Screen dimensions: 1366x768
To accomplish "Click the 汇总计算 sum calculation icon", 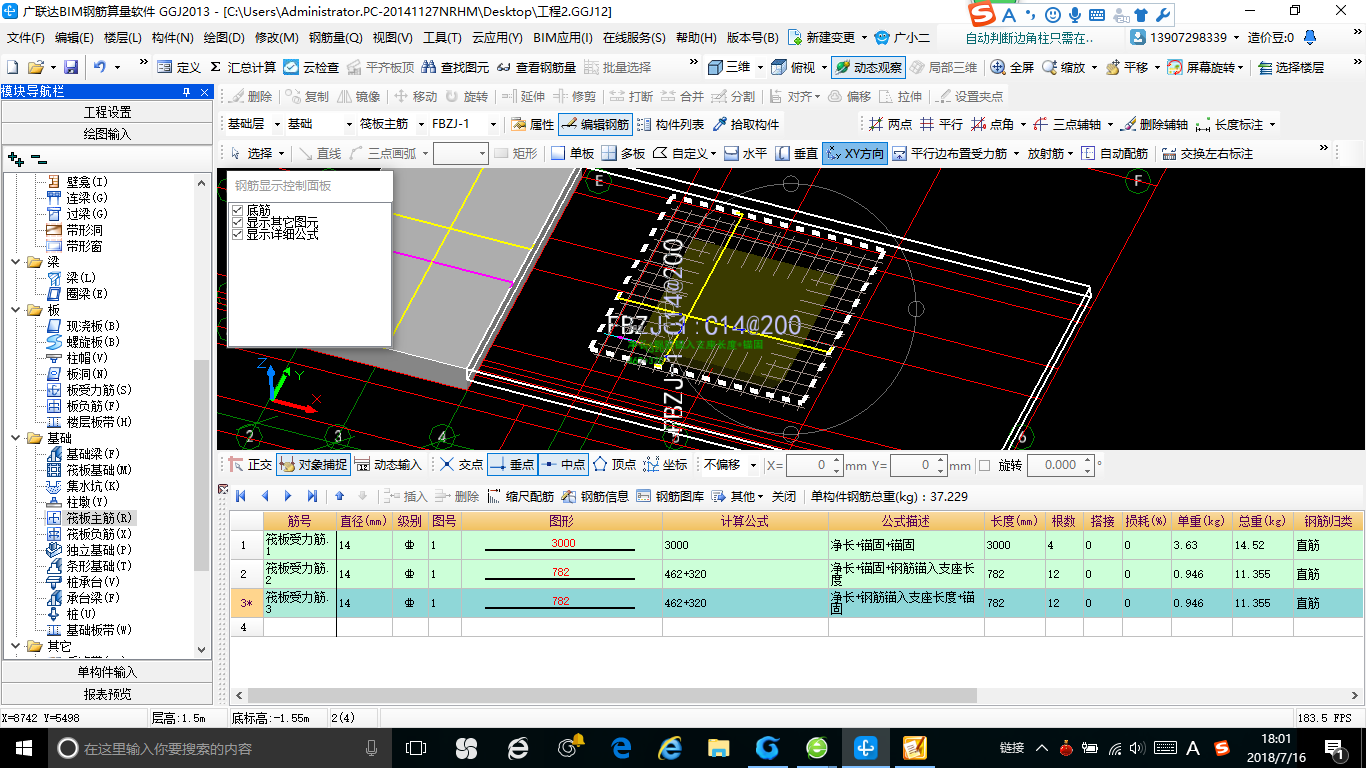I will (243, 67).
